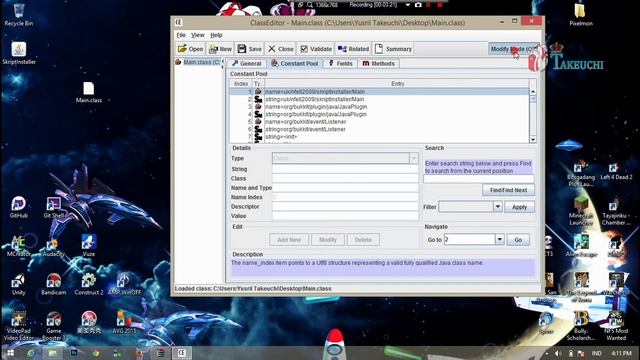The width and height of the screenshot is (640, 360).
Task: Click the Delete button in Edit section
Action: (363, 240)
